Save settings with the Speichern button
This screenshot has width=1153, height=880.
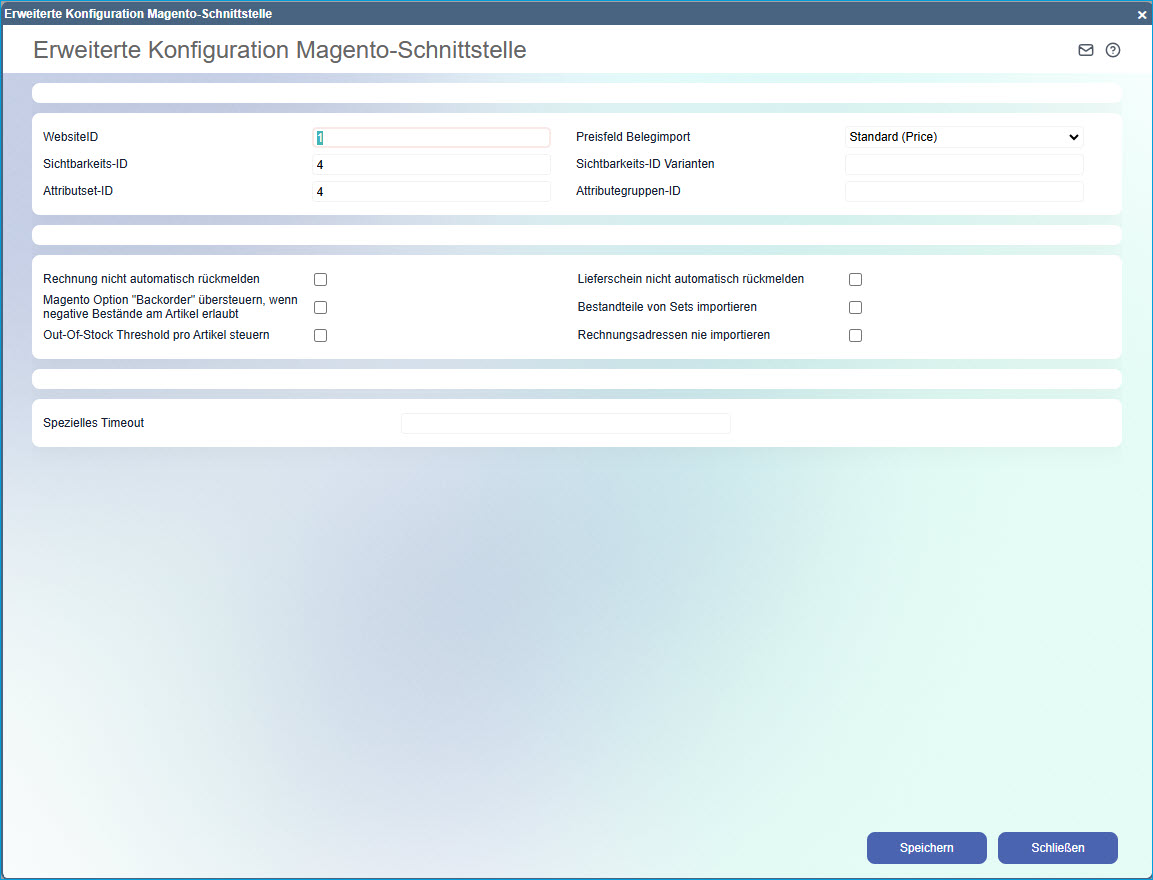[927, 848]
